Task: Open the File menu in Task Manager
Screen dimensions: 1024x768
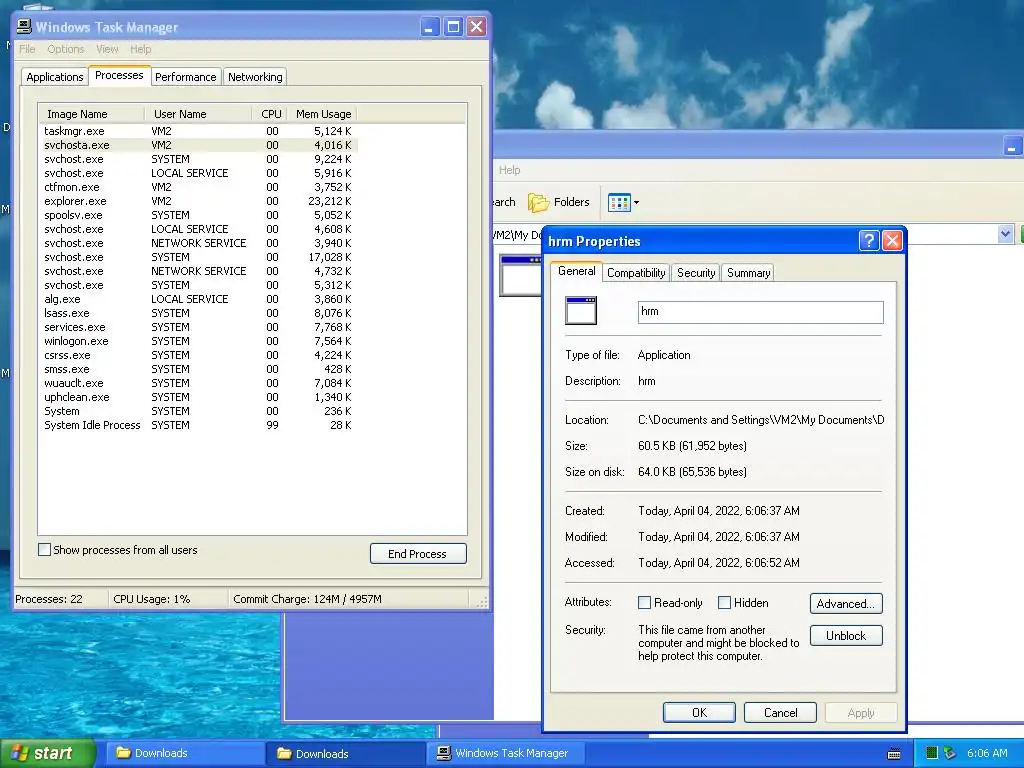Action: click(27, 49)
